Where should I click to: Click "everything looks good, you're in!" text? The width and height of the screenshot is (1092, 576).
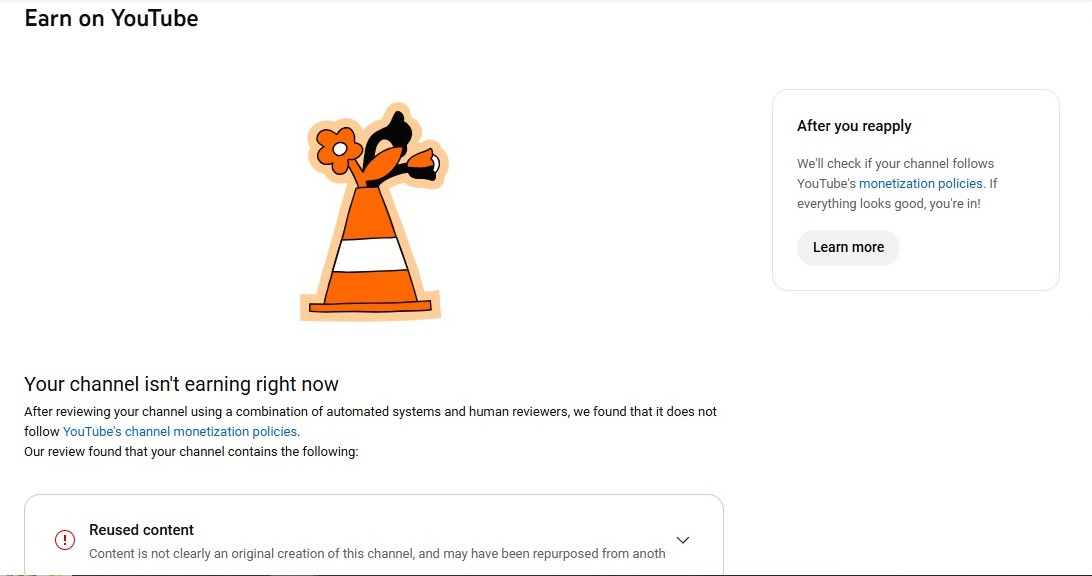point(889,204)
